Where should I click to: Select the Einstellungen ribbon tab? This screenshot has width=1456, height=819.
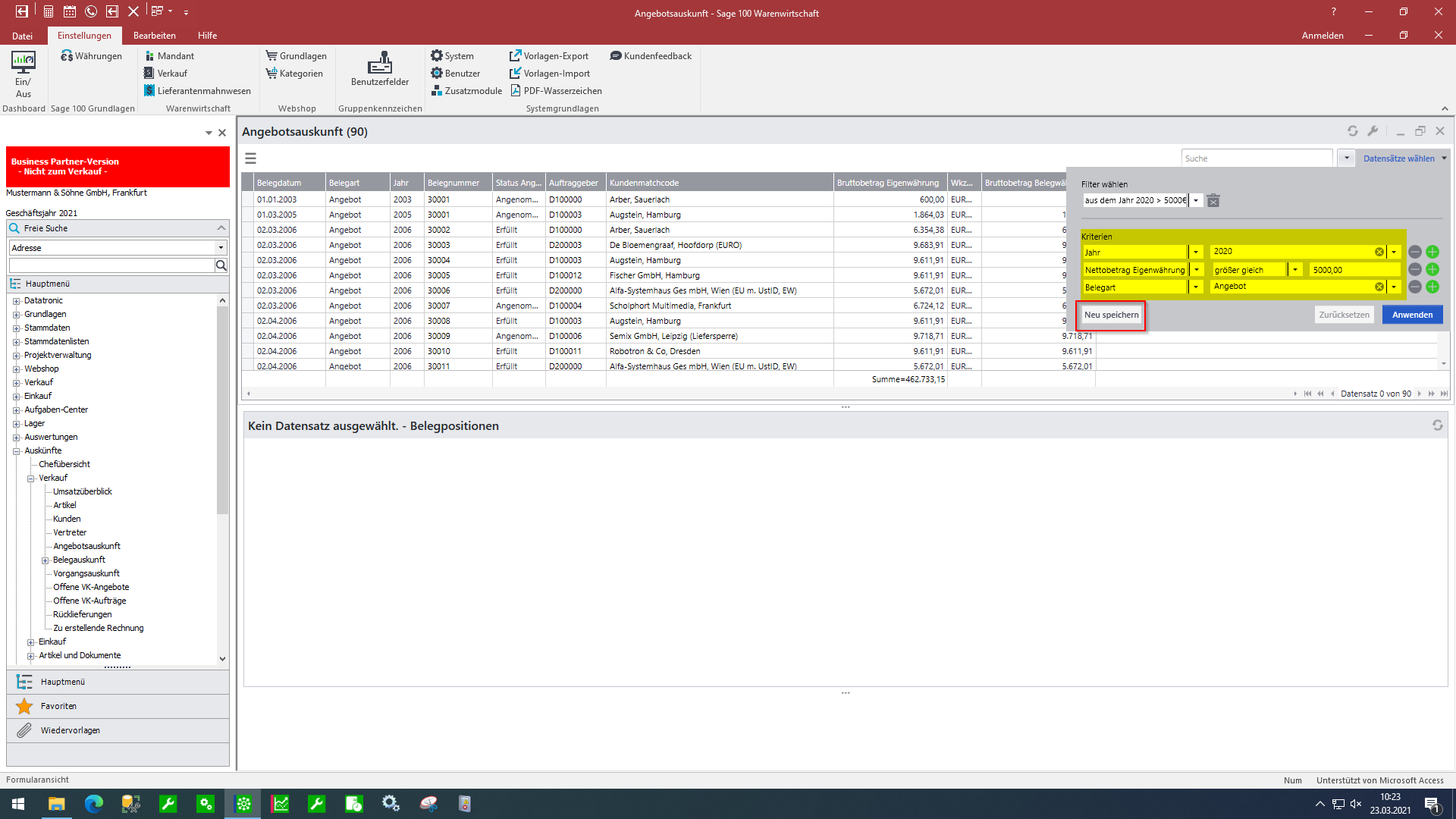(x=84, y=36)
